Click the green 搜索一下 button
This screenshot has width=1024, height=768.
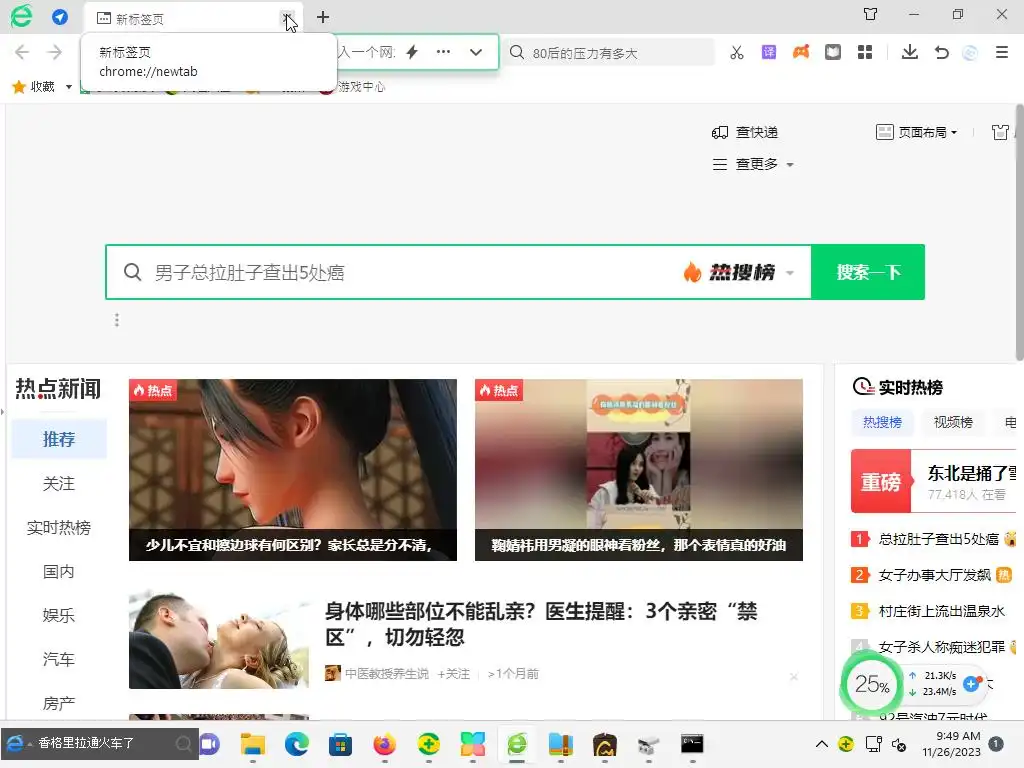point(868,272)
